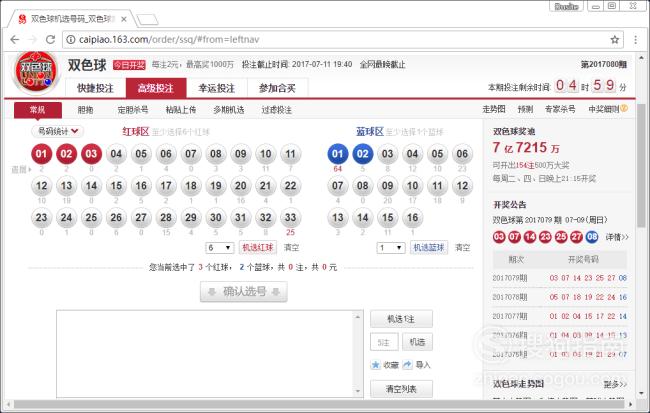Screen dimensions: 650x413
Task: Click the page vertical scrollbar
Action: 641,166
